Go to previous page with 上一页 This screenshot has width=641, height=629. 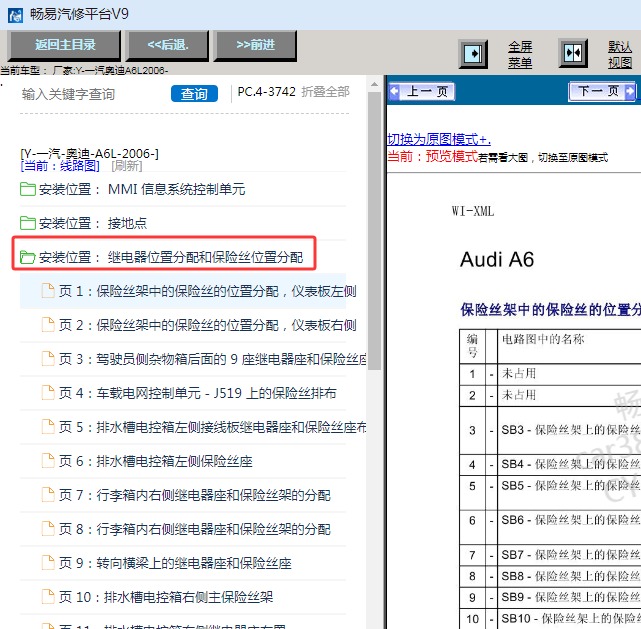pos(422,91)
